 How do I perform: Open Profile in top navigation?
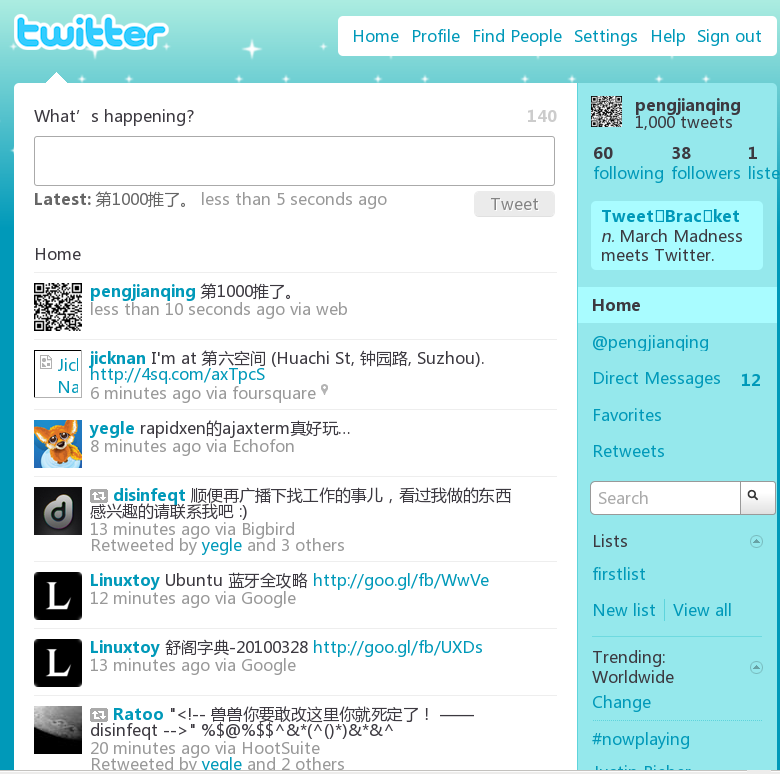(x=436, y=36)
